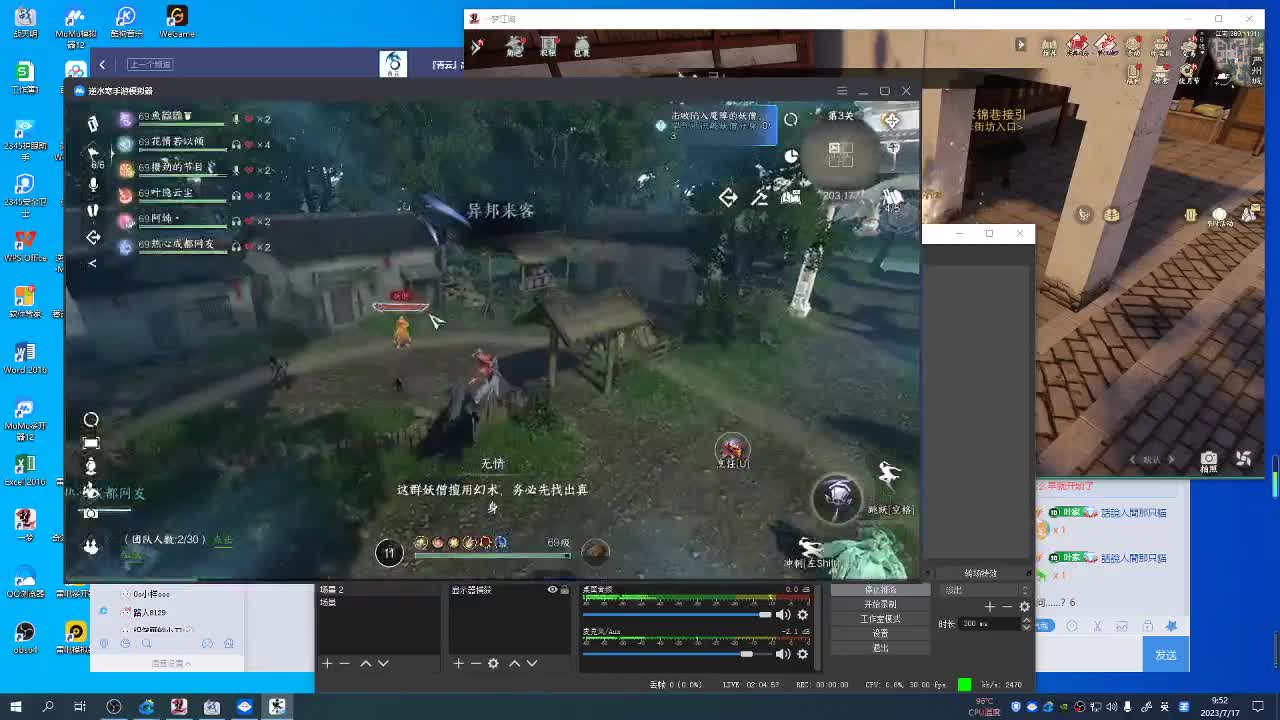The height and width of the screenshot is (720, 1280).
Task: Go back using channel panel arrow
Action: point(102,65)
